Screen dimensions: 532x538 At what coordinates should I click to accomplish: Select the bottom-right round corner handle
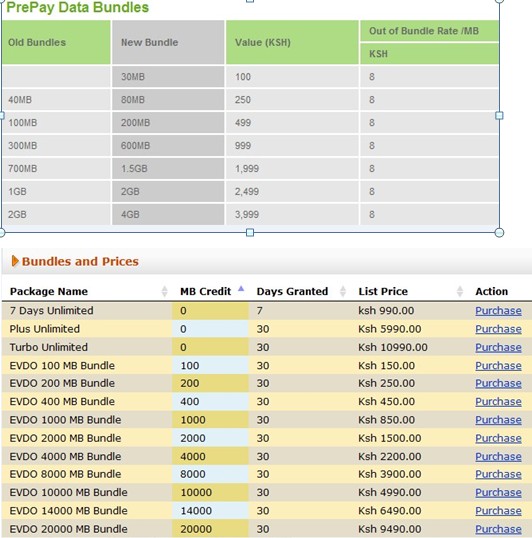tap(499, 233)
